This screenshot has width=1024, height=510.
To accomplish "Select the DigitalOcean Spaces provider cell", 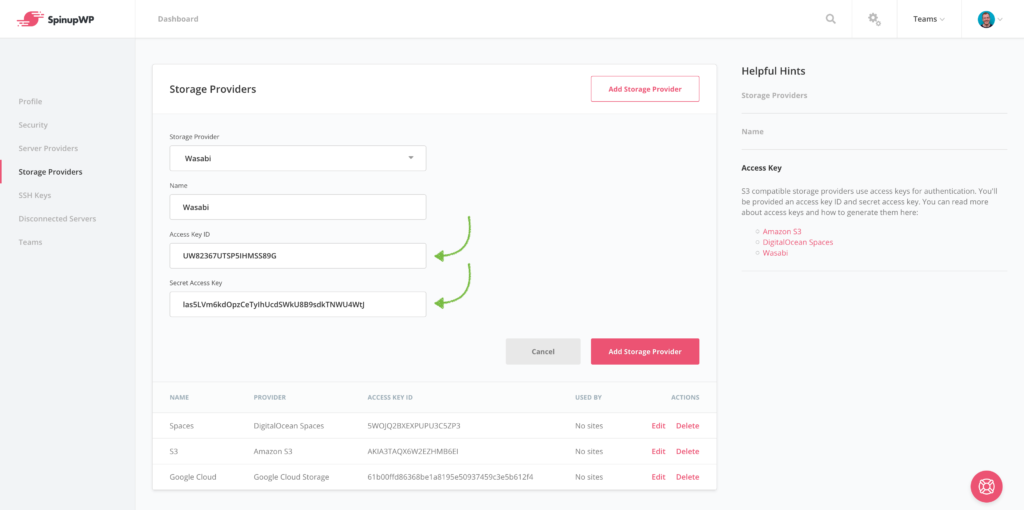I will [x=289, y=426].
